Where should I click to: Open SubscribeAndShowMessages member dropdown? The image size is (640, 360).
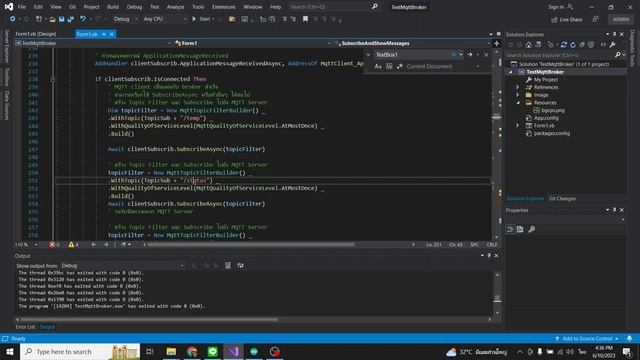pos(412,43)
